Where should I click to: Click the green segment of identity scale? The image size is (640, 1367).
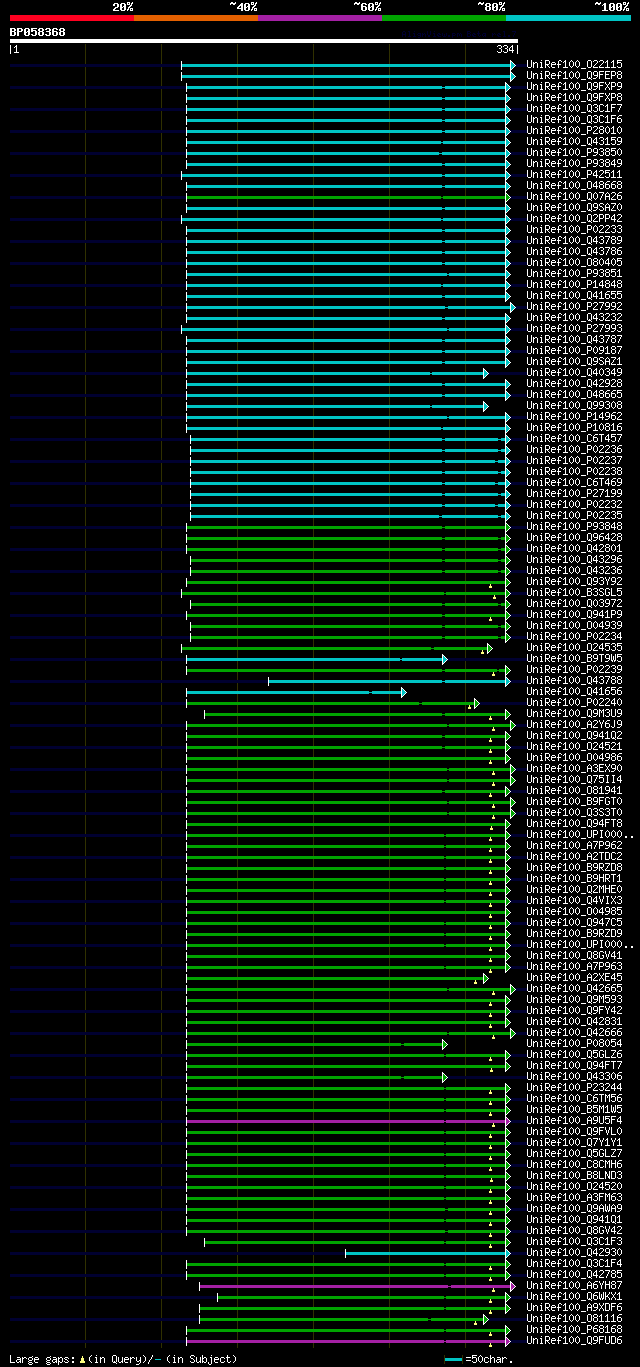[444, 18]
